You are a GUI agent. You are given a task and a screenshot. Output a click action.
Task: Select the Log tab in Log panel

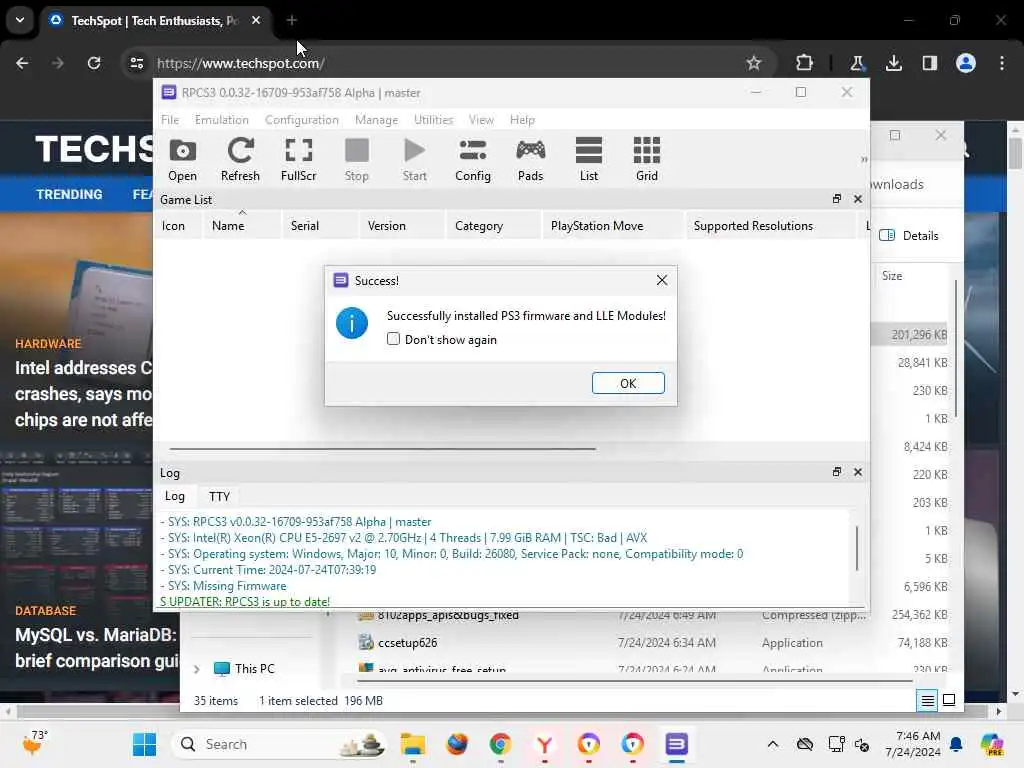174,496
